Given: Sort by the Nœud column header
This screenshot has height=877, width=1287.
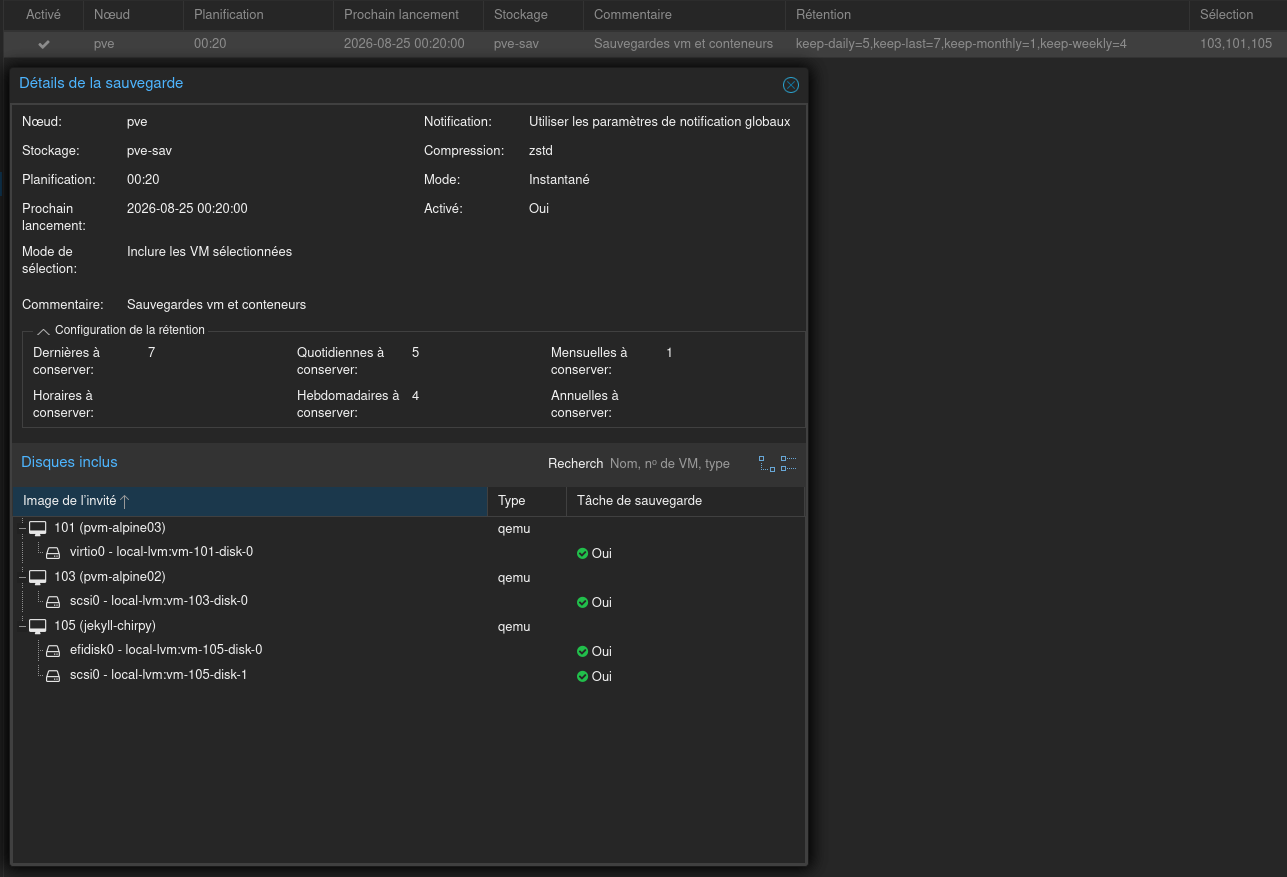Looking at the screenshot, I should point(133,15).
